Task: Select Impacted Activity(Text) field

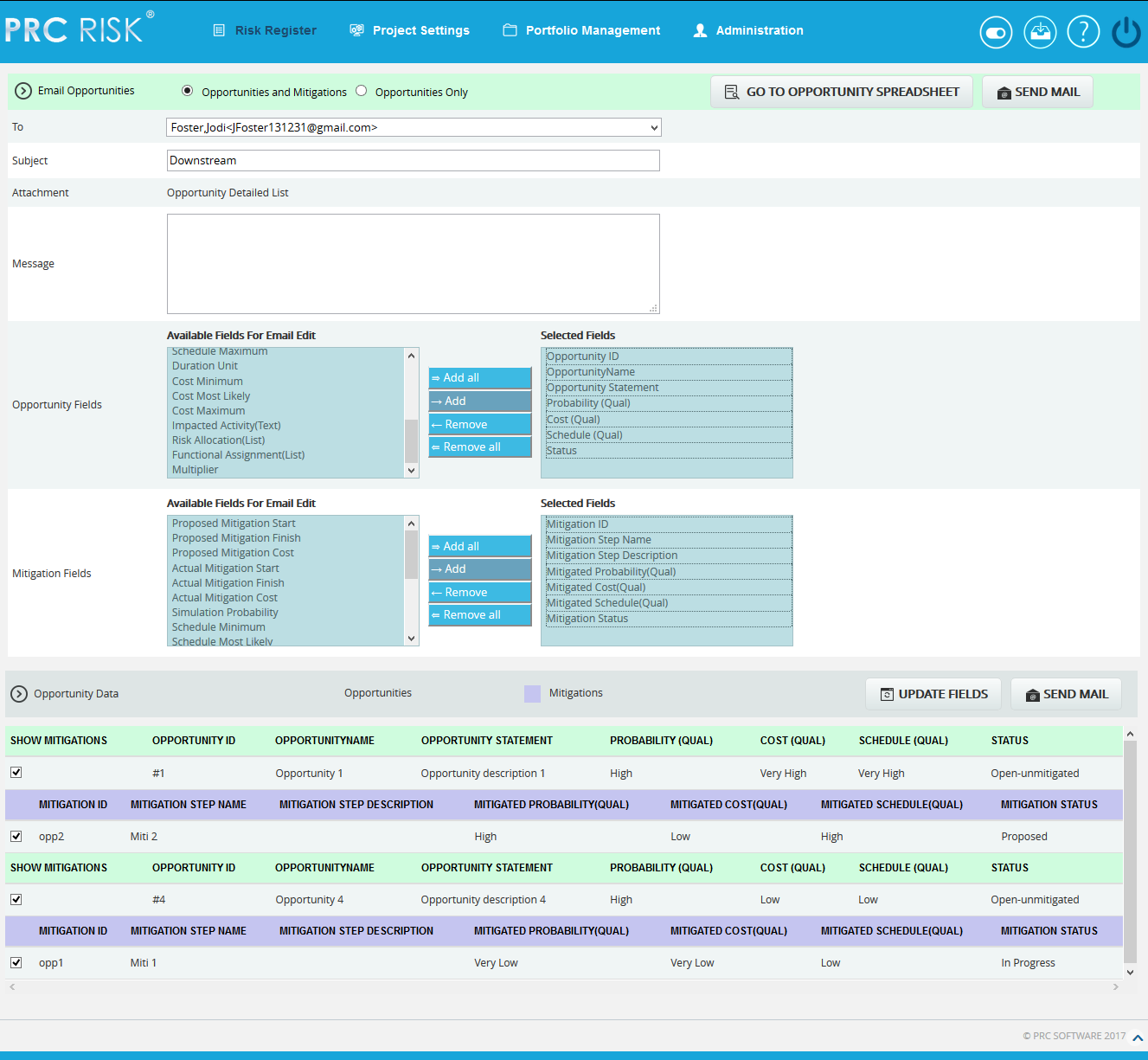Action: tap(227, 426)
